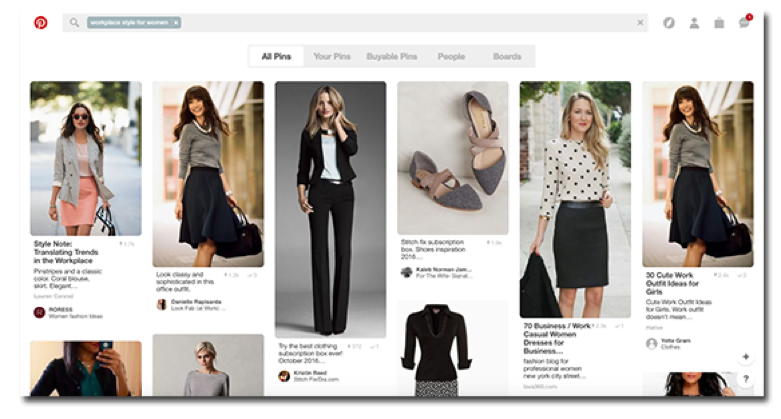Open the gray flat shoes pin image
The image size is (781, 419).
click(452, 158)
